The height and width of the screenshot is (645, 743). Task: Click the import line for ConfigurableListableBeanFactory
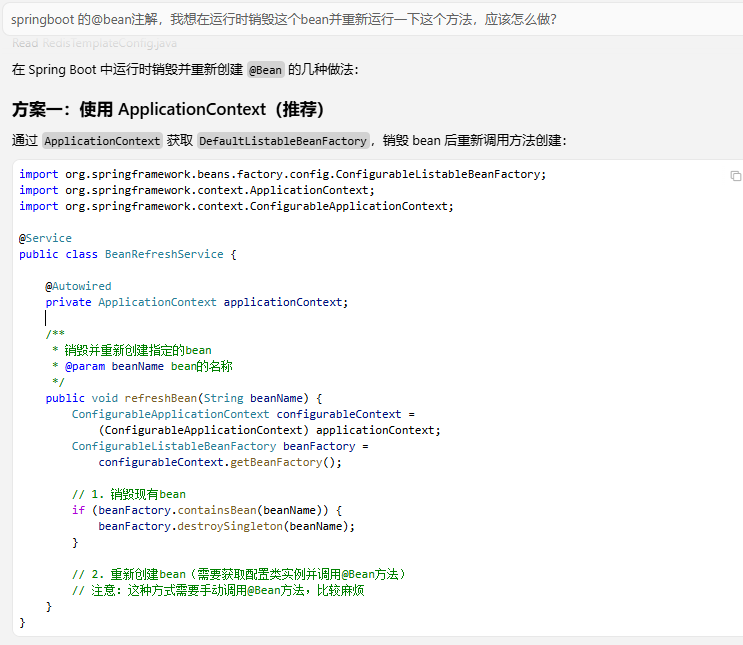[282, 174]
